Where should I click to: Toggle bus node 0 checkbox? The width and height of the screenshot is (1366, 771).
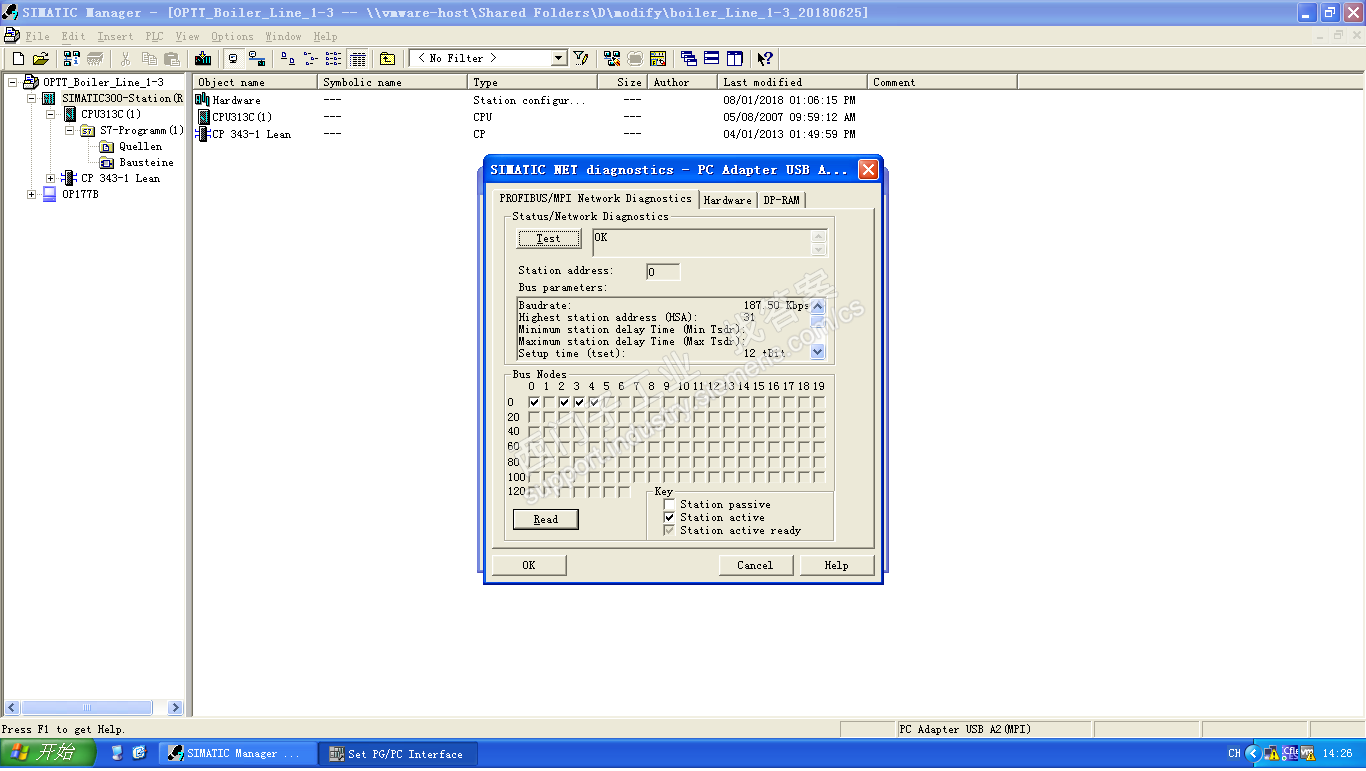(x=534, y=402)
